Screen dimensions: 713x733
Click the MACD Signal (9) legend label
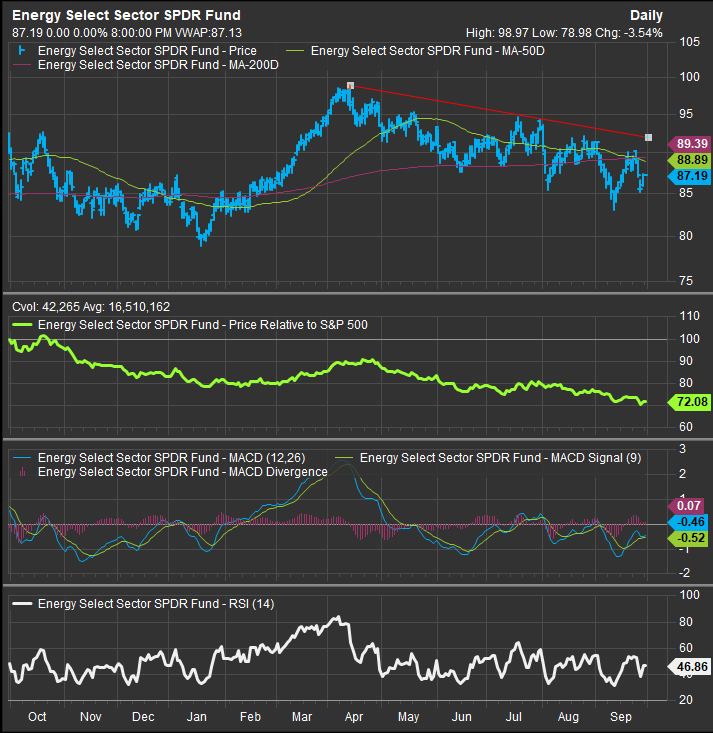[x=501, y=458]
